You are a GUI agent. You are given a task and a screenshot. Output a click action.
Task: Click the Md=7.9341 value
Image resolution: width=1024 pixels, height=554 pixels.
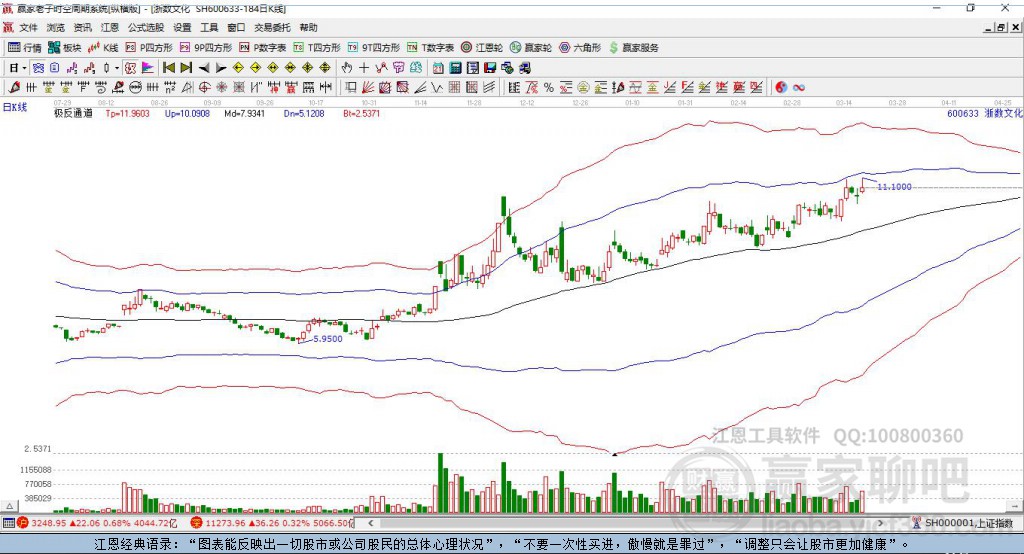(244, 113)
